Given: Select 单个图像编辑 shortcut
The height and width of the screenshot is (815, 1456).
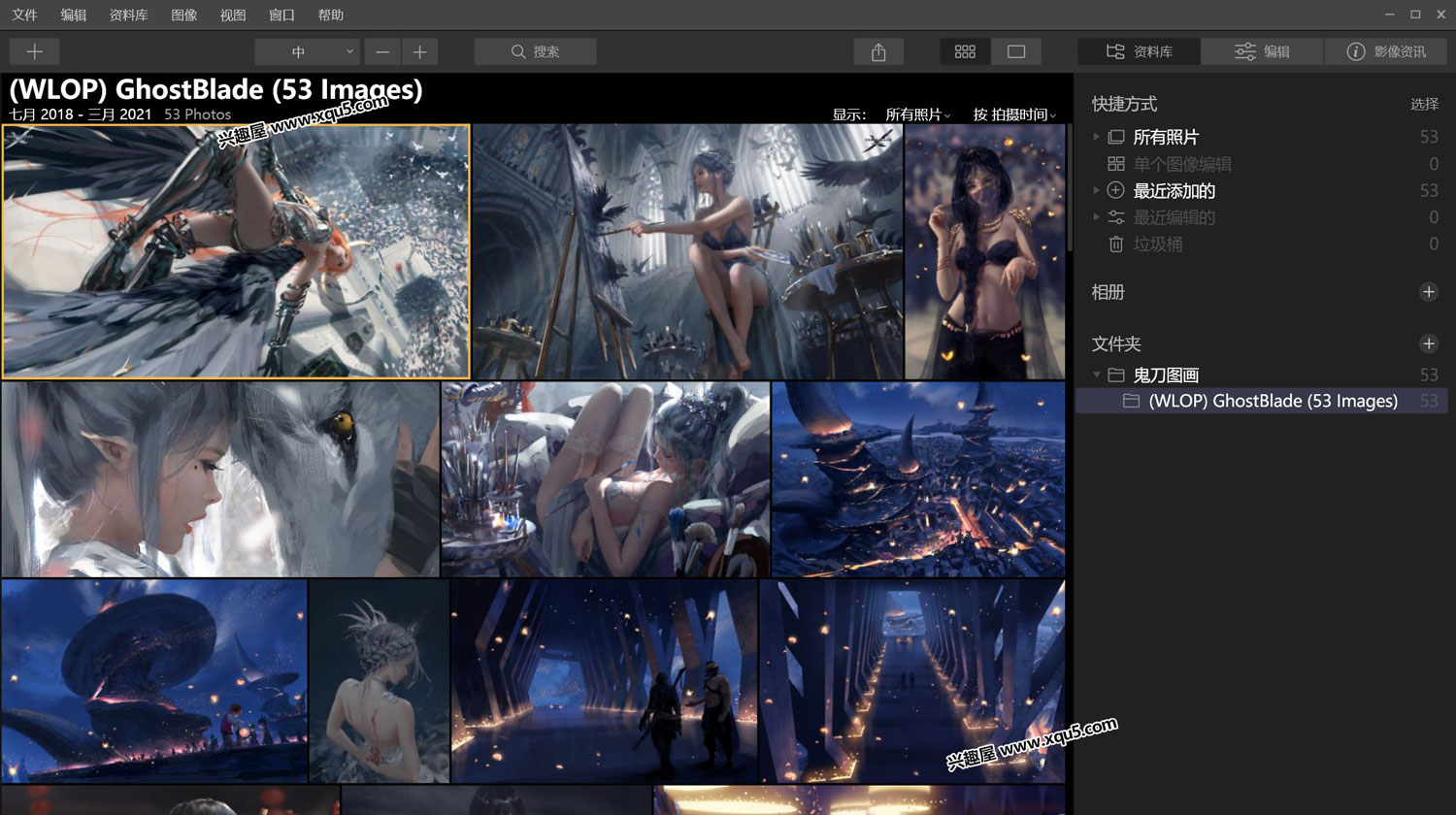Looking at the screenshot, I should pos(1182,164).
